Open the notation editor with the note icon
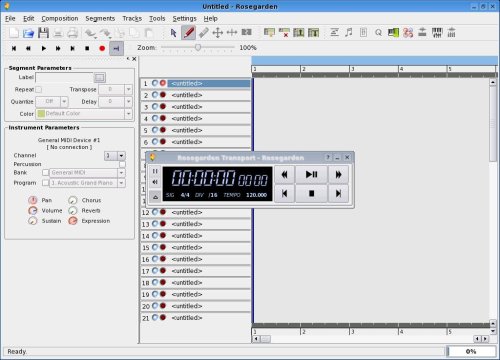500x360 pixels. tap(349, 33)
